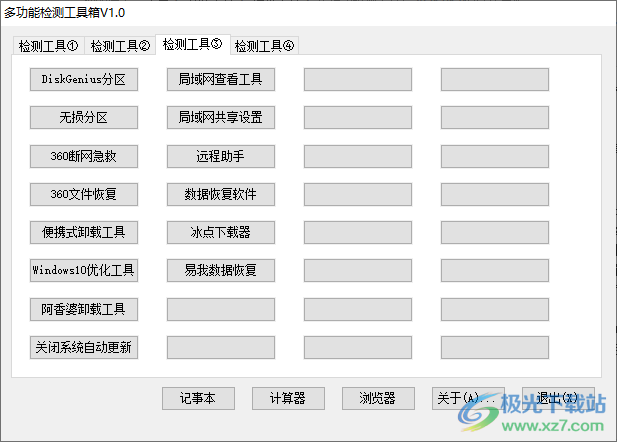Launch the 浏览器 browser button
617x442 pixels.
pos(378,398)
